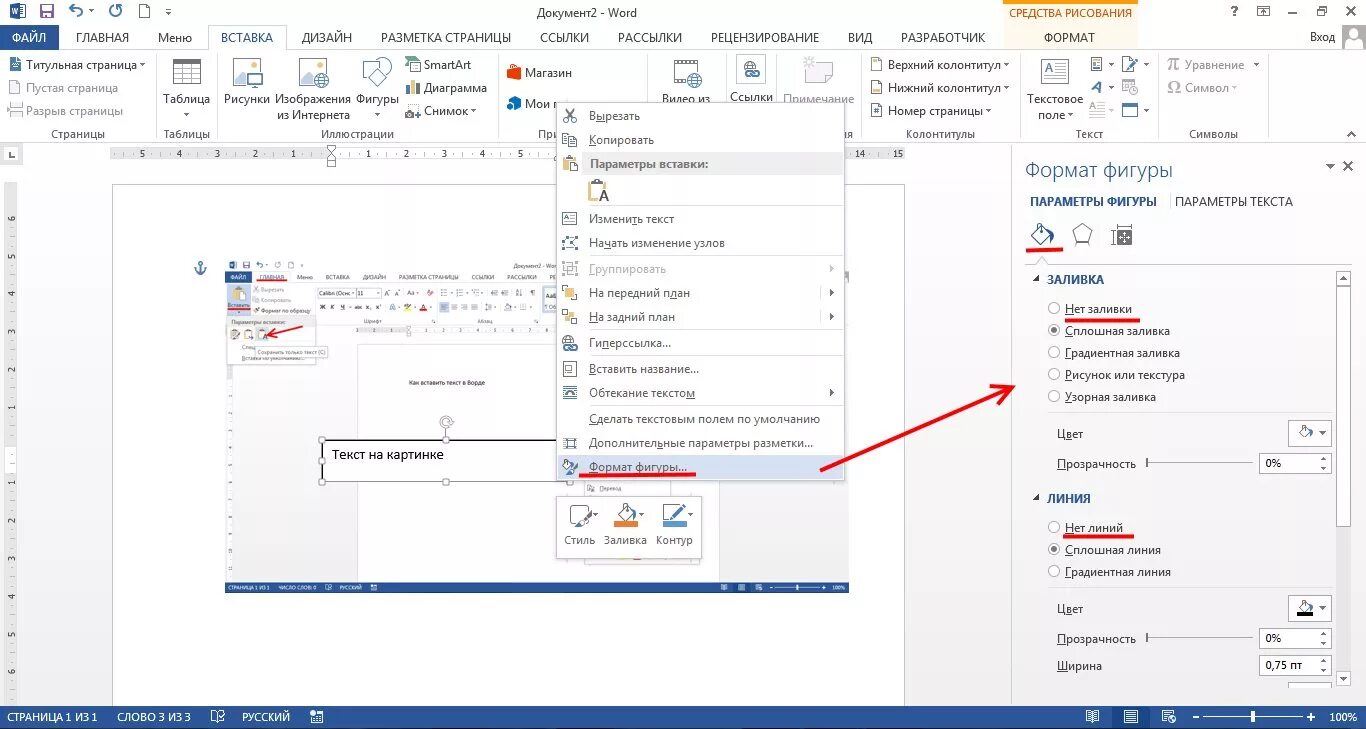Choose the keep text only paste option icon
Viewport: 1366px width, 729px height.
pyautogui.click(x=598, y=190)
